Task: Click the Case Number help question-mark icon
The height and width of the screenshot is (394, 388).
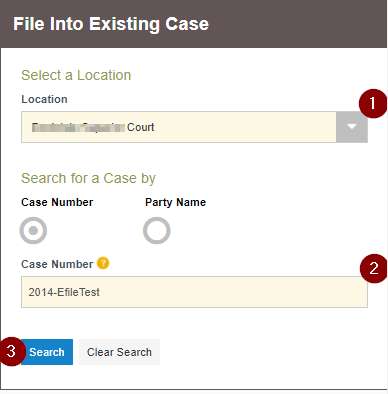Action: [103, 263]
